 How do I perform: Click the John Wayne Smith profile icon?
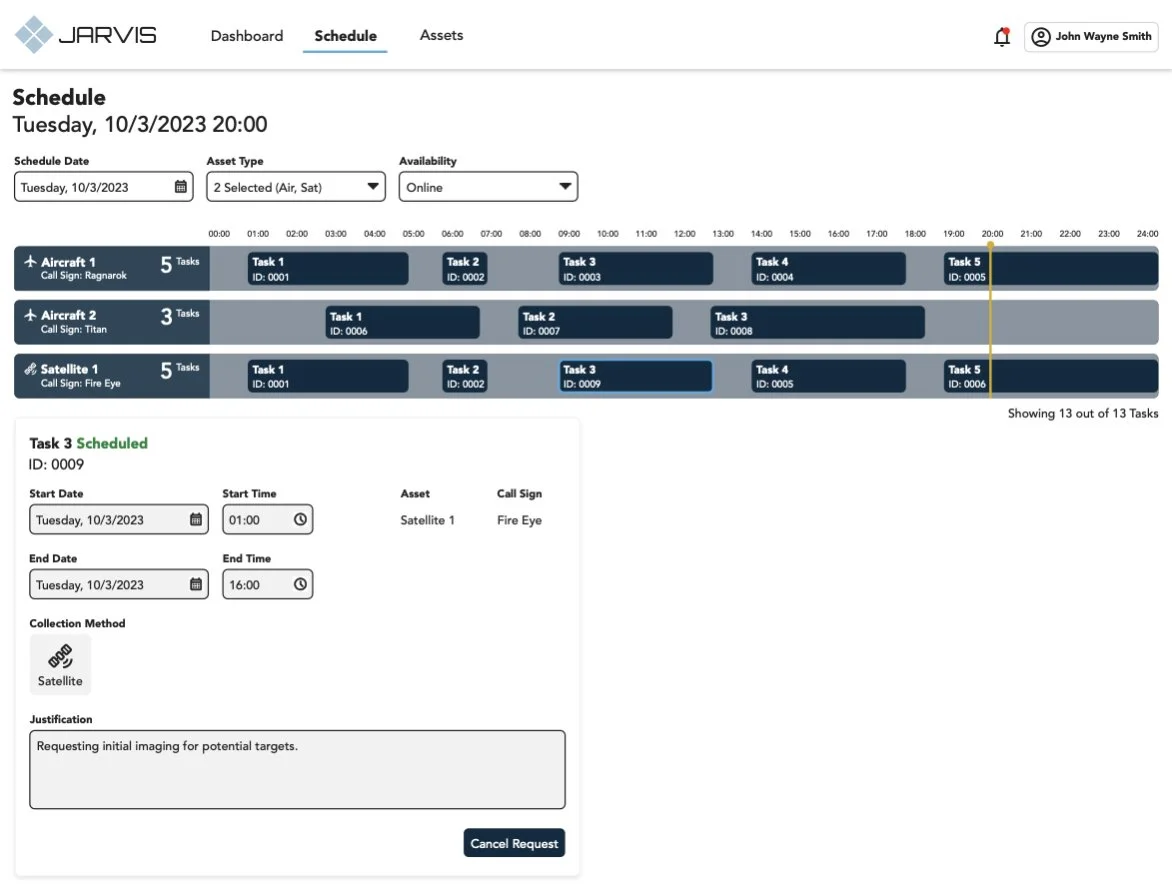1040,36
